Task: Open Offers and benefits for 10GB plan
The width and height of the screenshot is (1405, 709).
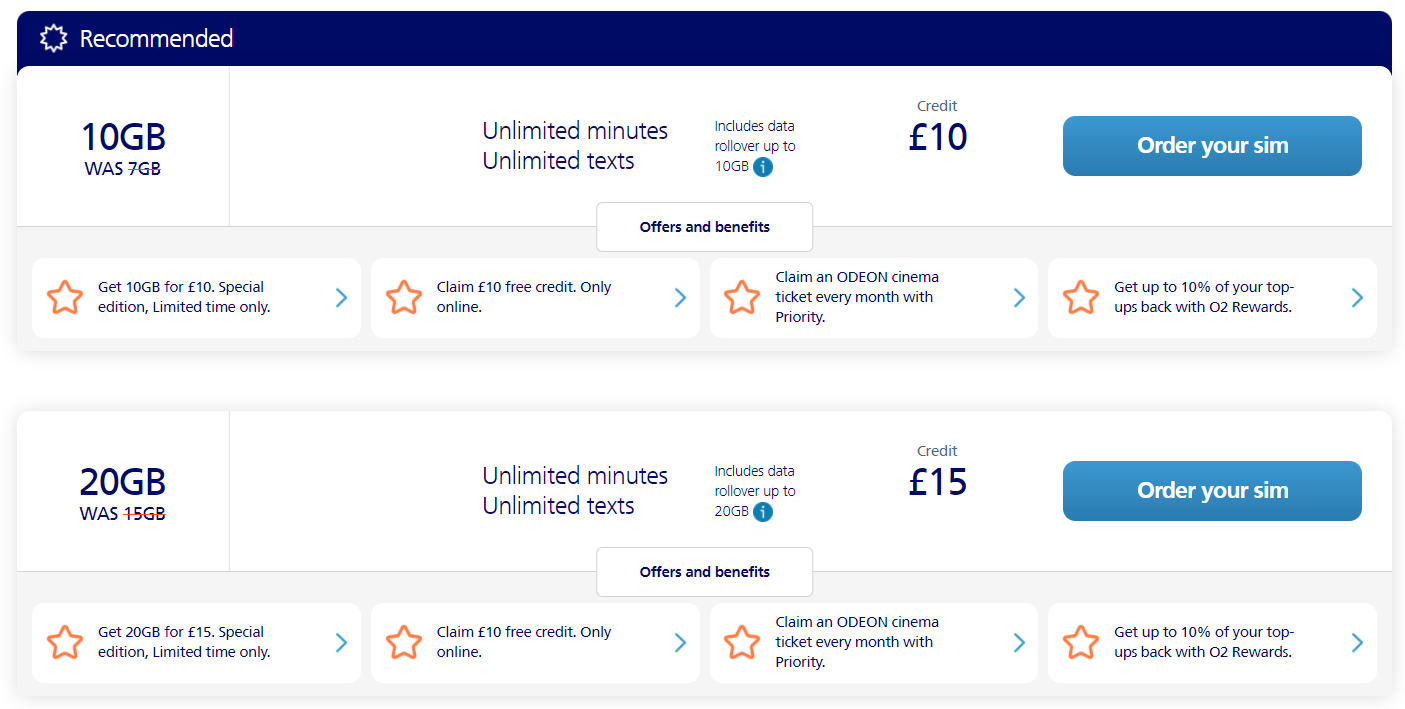Action: tap(704, 227)
